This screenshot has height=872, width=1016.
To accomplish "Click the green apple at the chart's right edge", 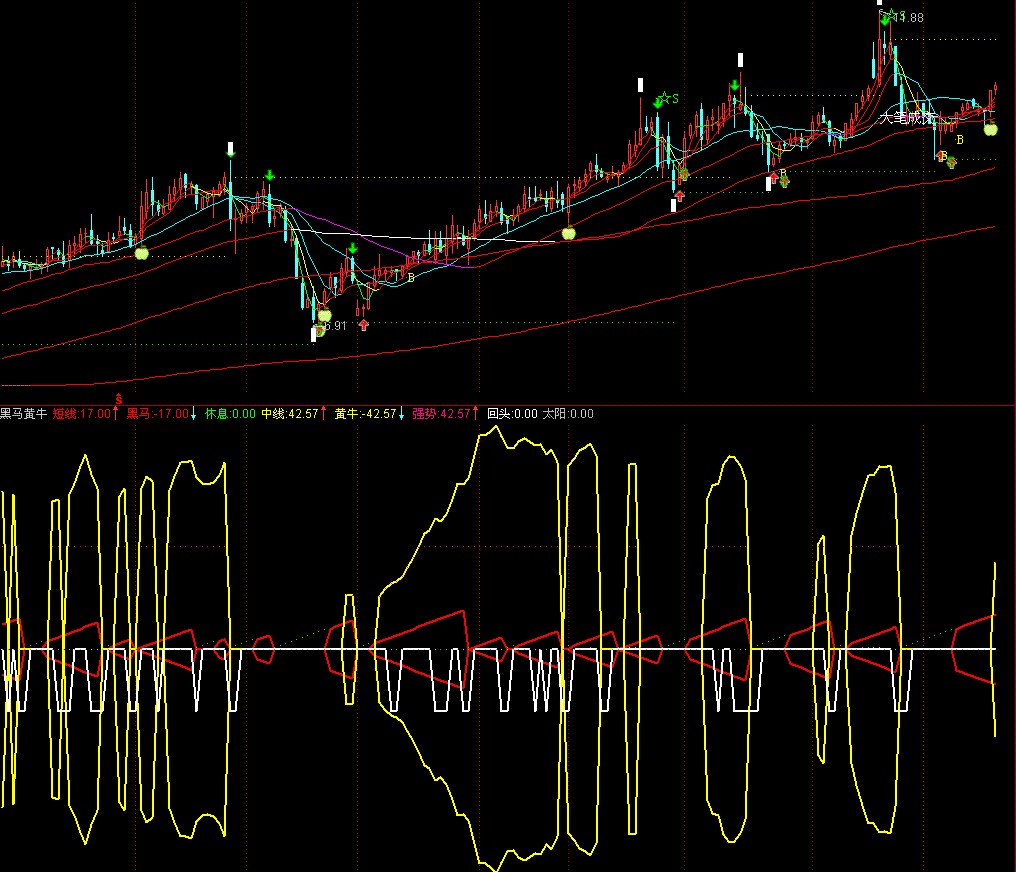I will [991, 129].
